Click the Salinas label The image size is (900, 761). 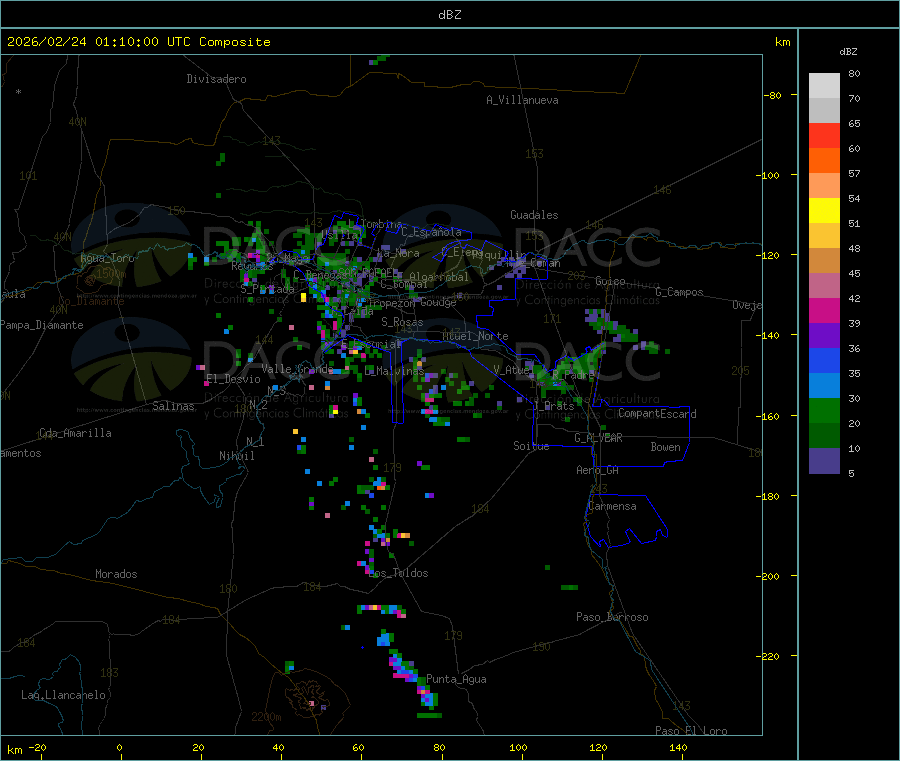(x=173, y=406)
